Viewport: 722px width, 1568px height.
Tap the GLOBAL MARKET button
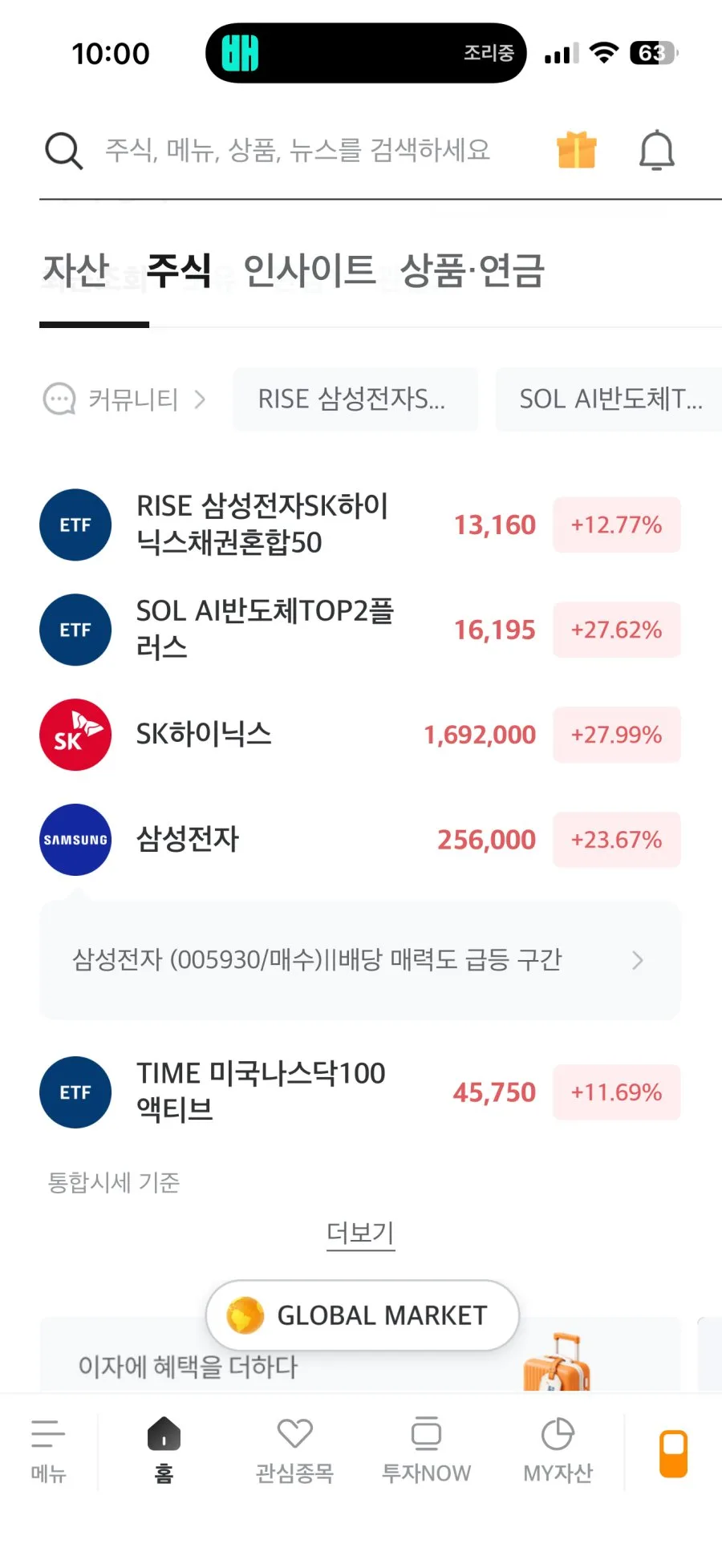tap(363, 1315)
